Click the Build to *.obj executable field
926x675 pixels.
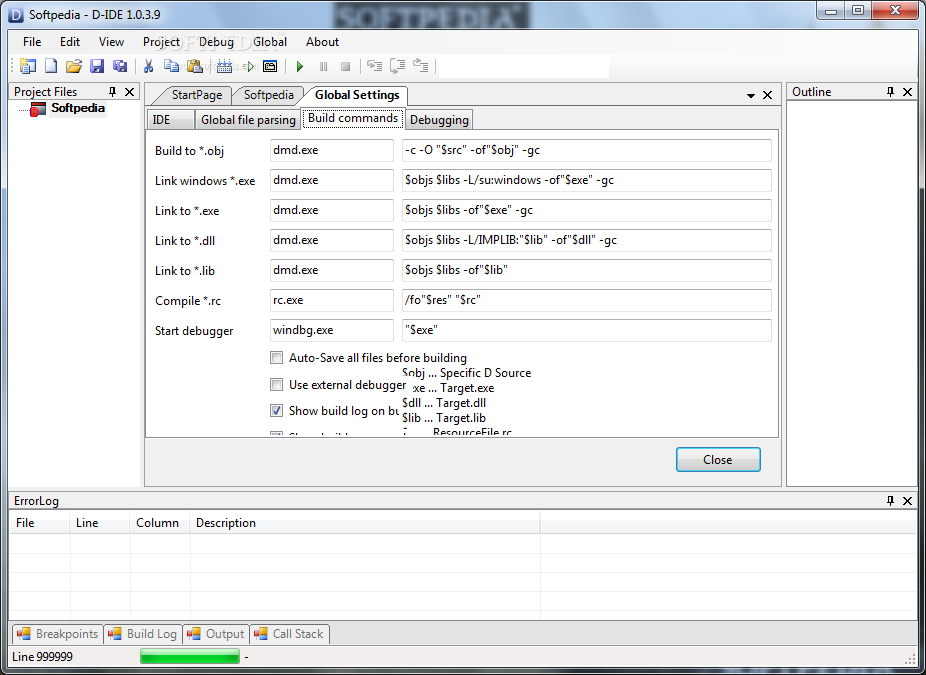click(331, 150)
